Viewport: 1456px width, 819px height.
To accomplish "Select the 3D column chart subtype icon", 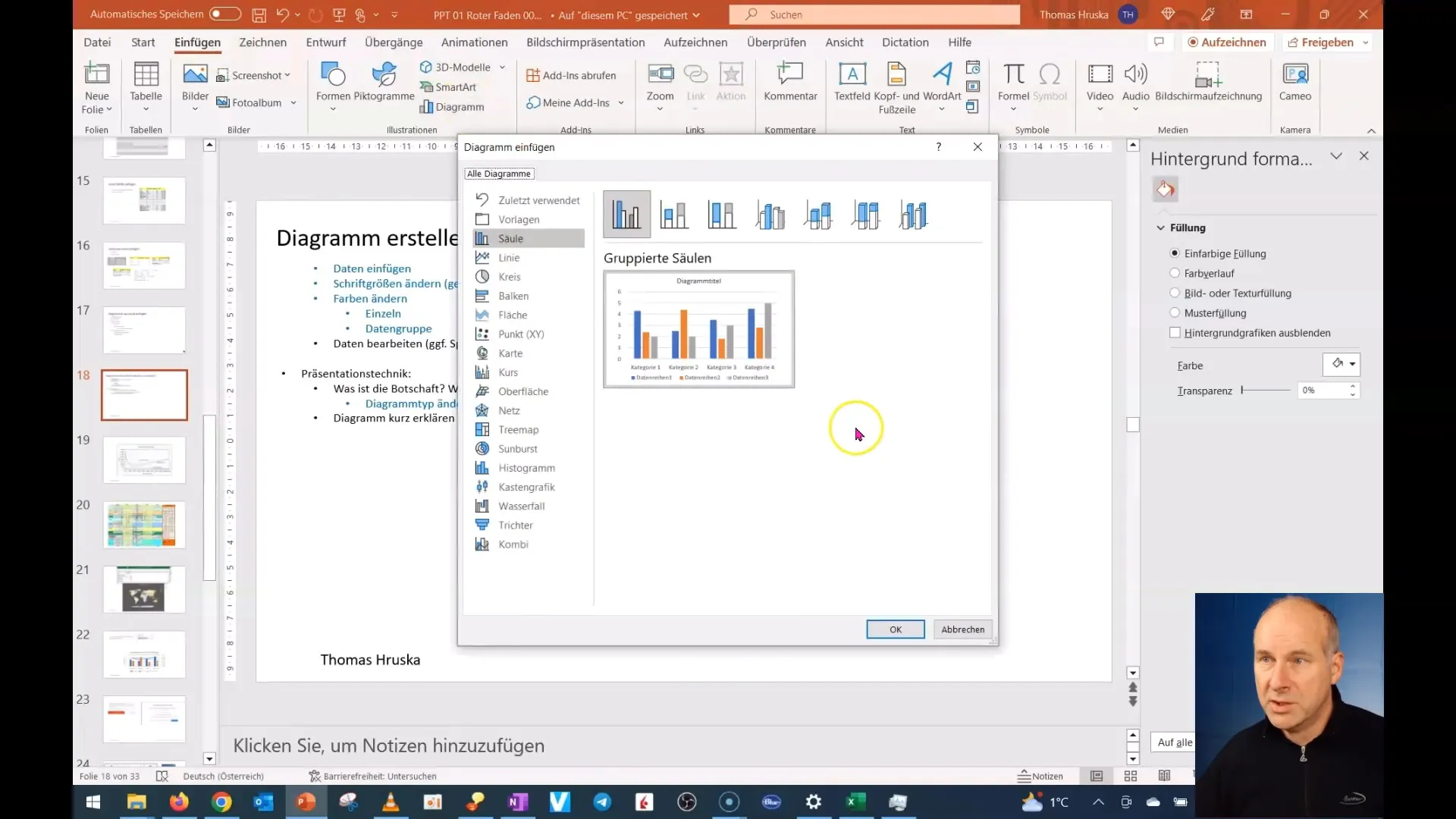I will point(913,215).
